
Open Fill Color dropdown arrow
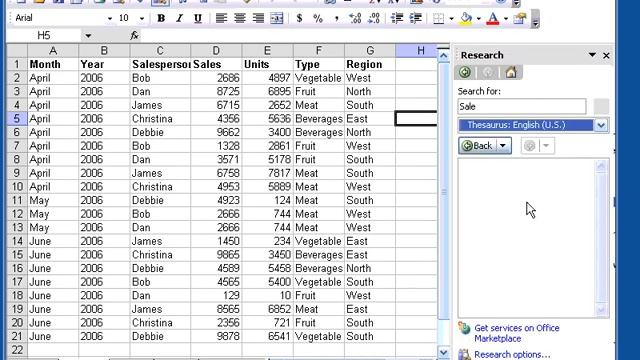pos(478,18)
